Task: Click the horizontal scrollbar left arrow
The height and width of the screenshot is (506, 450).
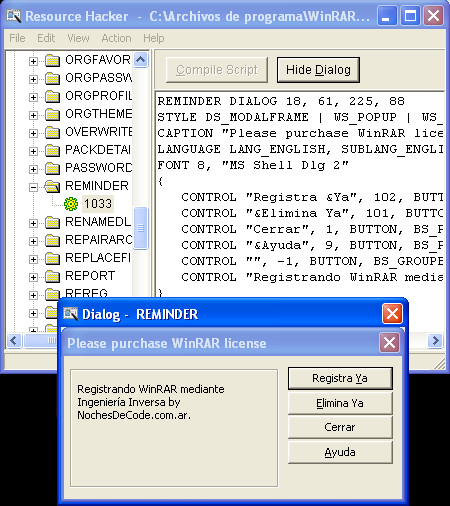Action: pyautogui.click(x=14, y=341)
